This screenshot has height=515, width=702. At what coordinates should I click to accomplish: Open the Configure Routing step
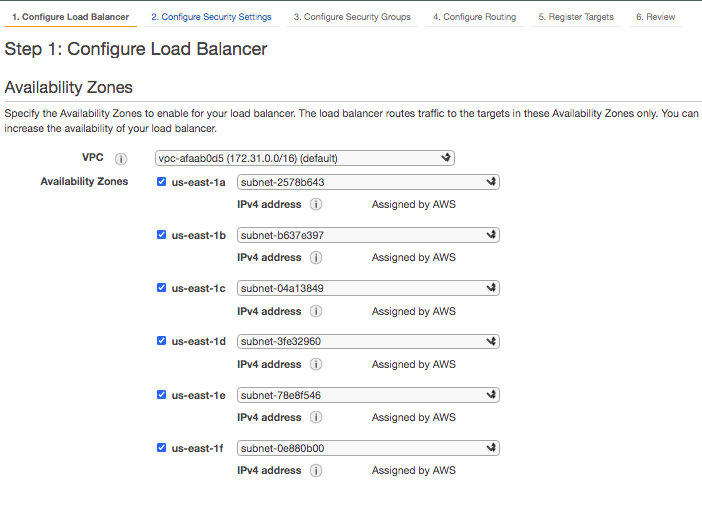[474, 17]
